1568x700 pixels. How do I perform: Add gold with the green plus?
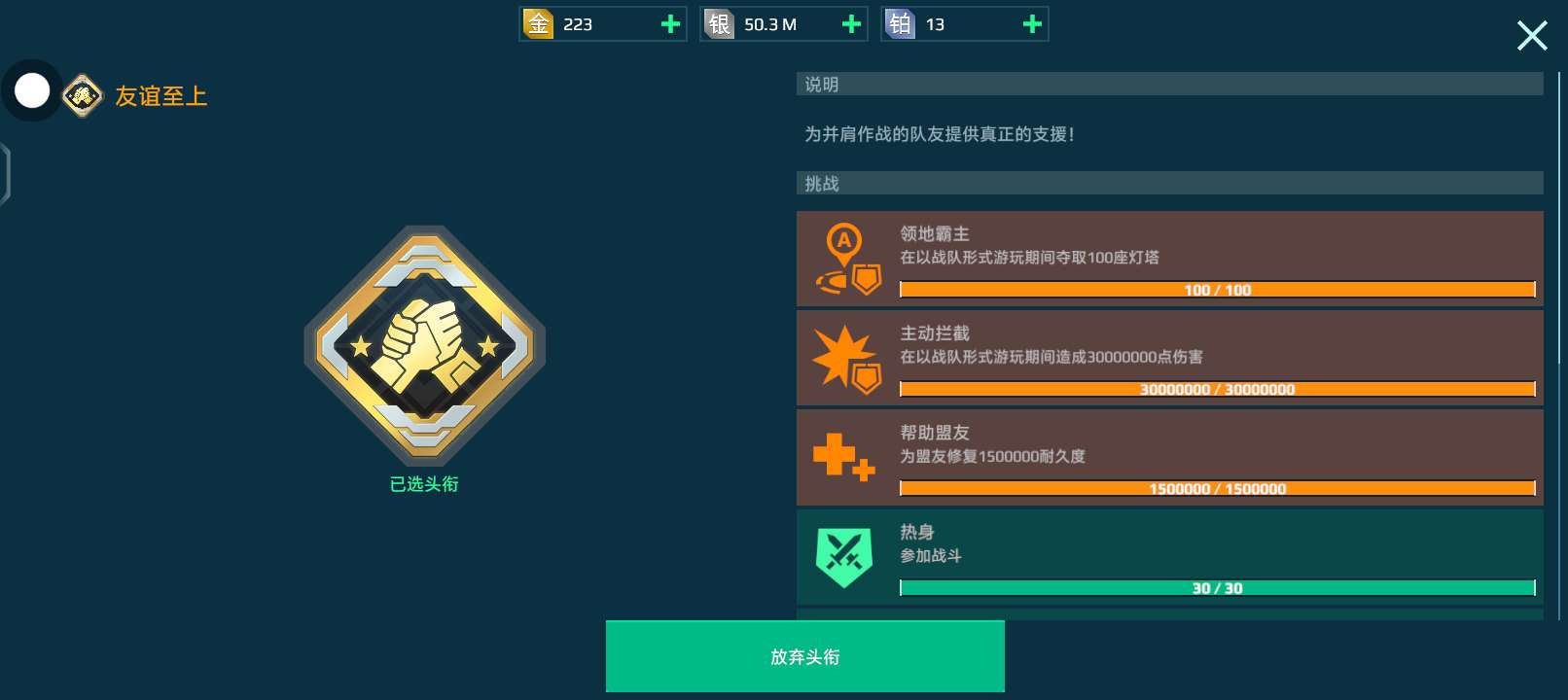point(670,24)
